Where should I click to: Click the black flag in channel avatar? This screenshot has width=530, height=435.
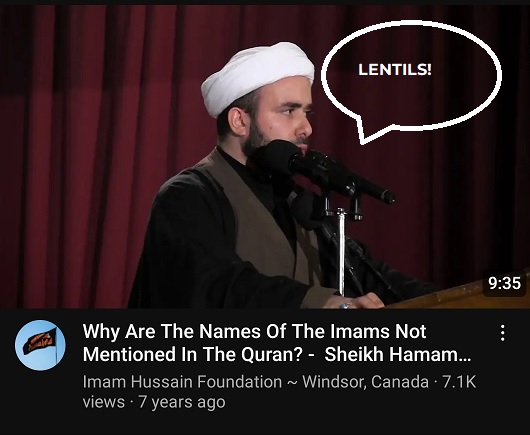[x=40, y=341]
